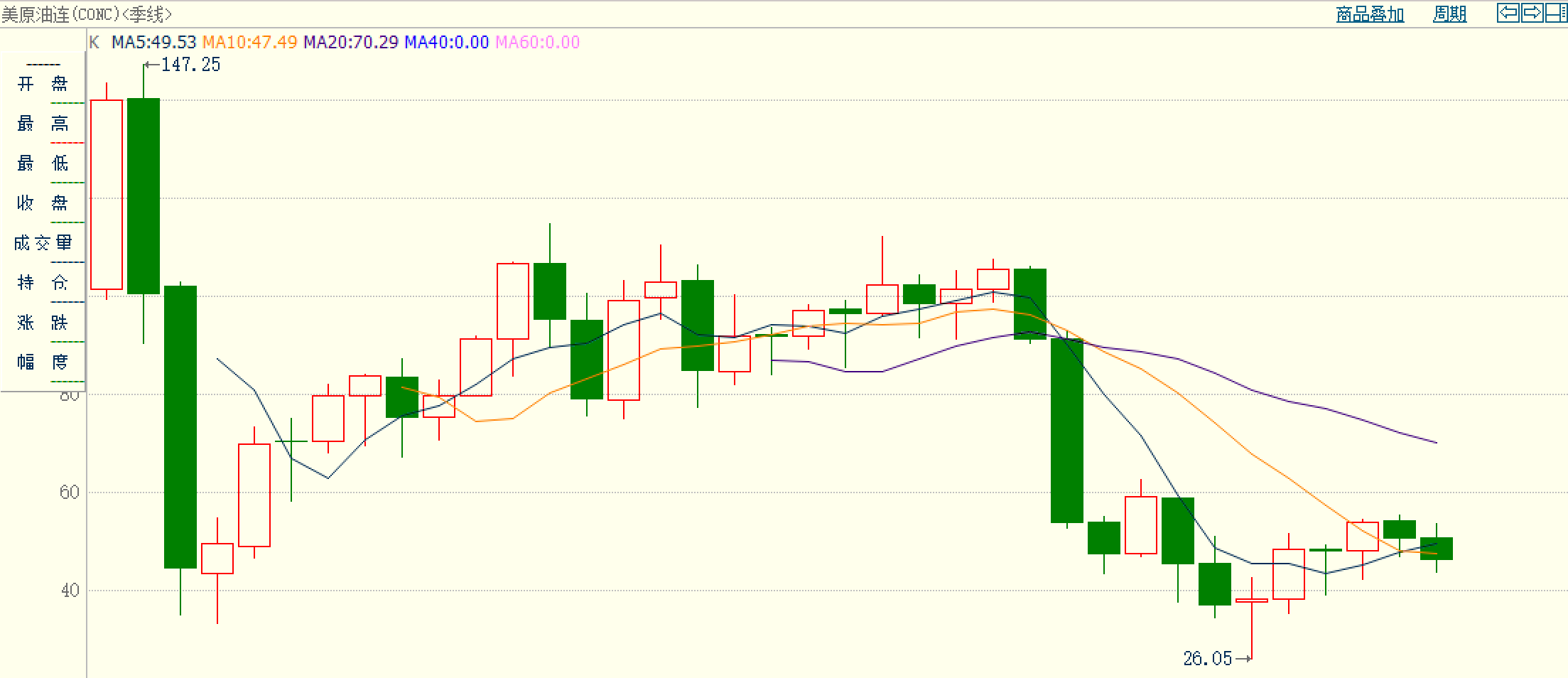The width and height of the screenshot is (1568, 678).
Task: Click the 开盘 row in info panel
Action: (x=43, y=85)
